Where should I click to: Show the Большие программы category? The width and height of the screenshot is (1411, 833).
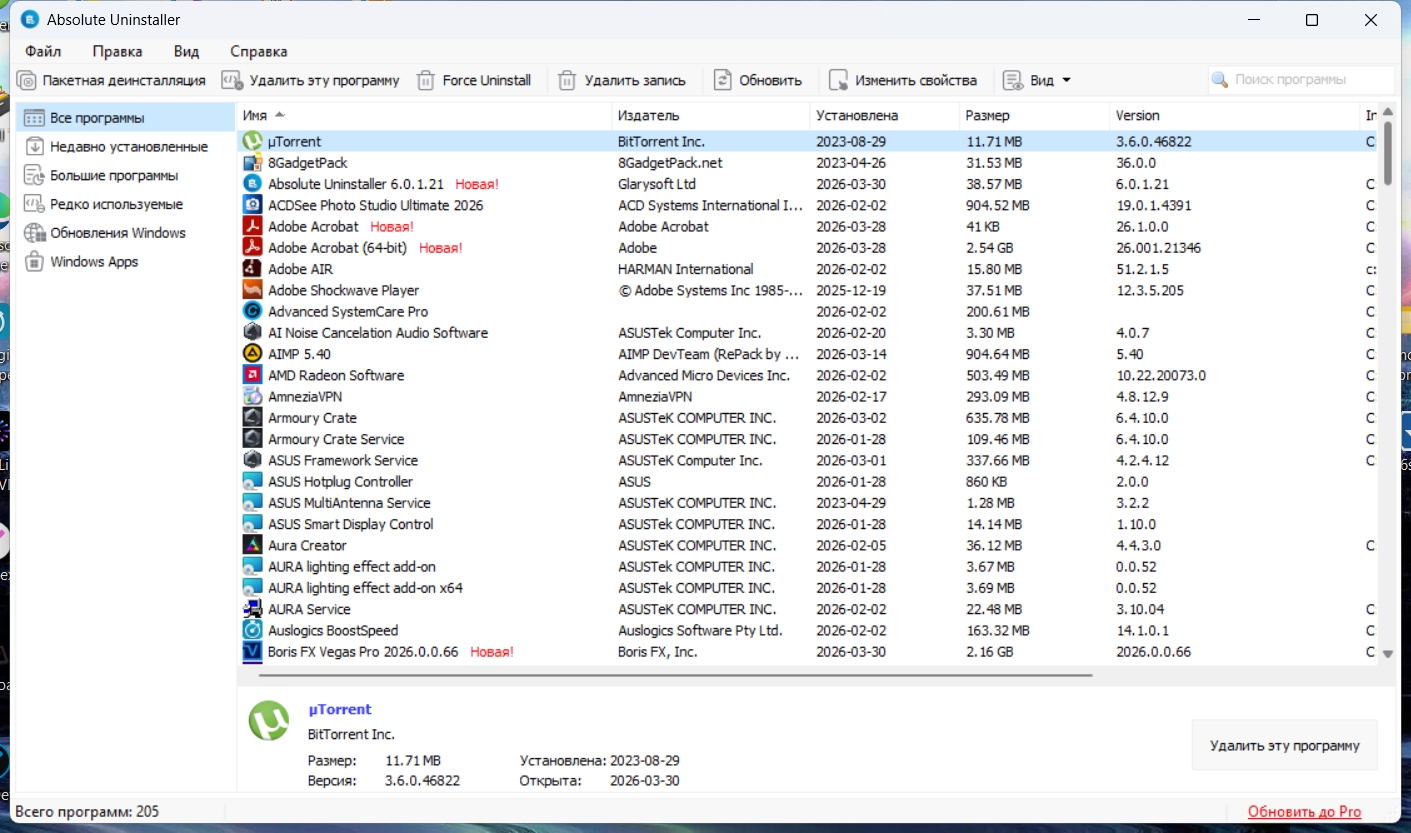tap(126, 176)
